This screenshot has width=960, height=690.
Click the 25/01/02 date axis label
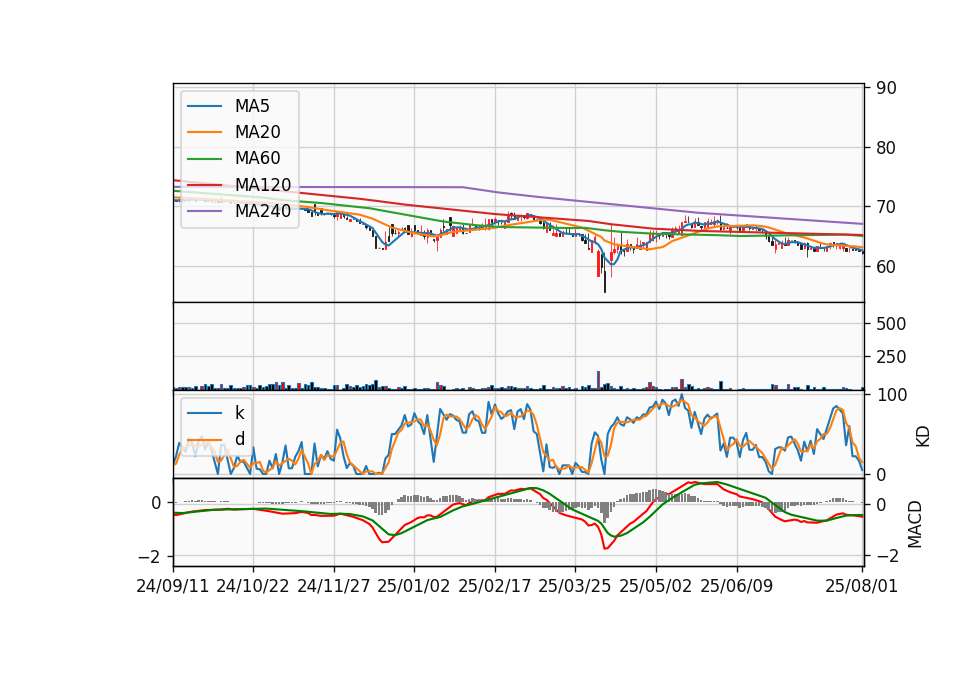414,586
